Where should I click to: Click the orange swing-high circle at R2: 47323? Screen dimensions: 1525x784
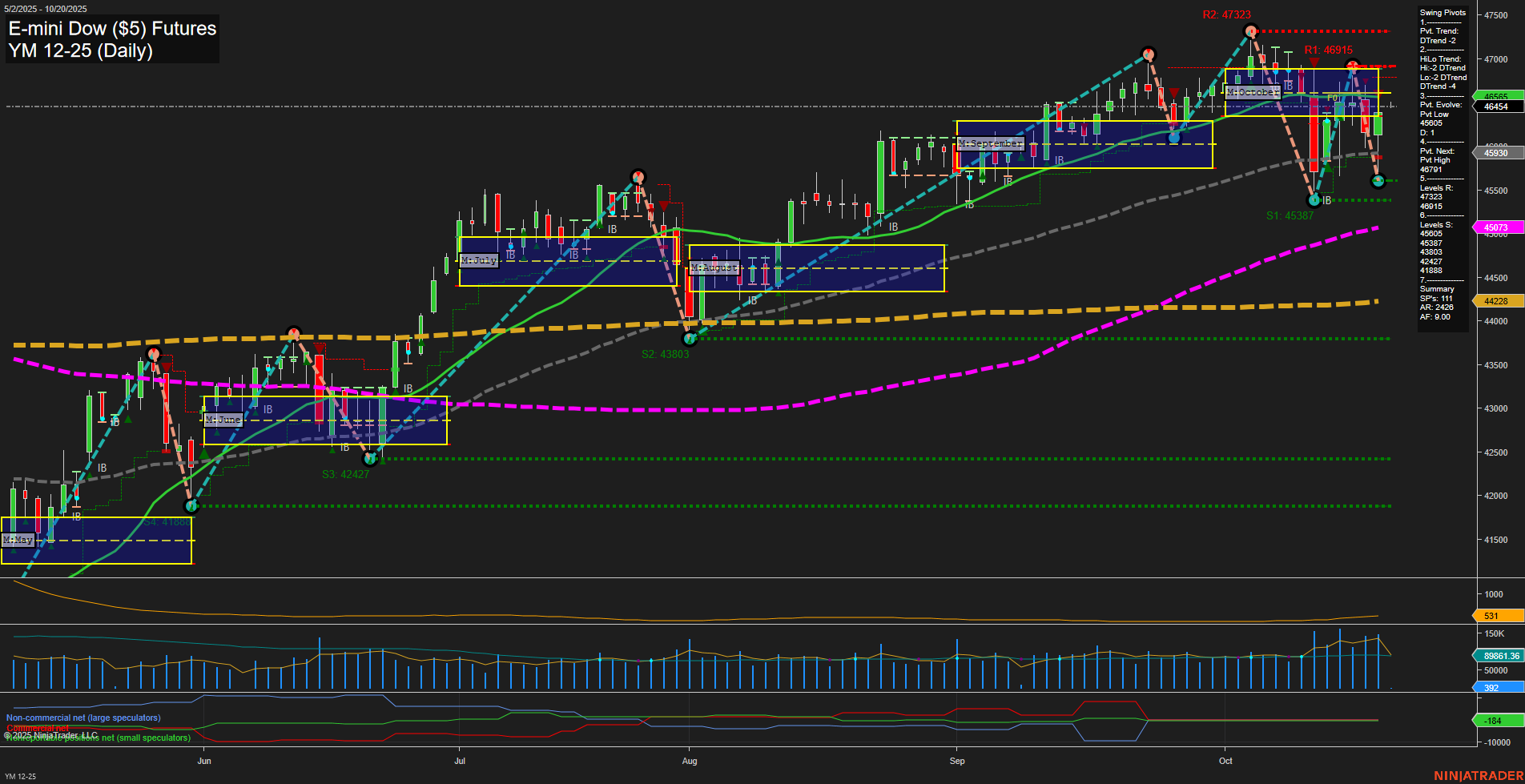click(1250, 31)
